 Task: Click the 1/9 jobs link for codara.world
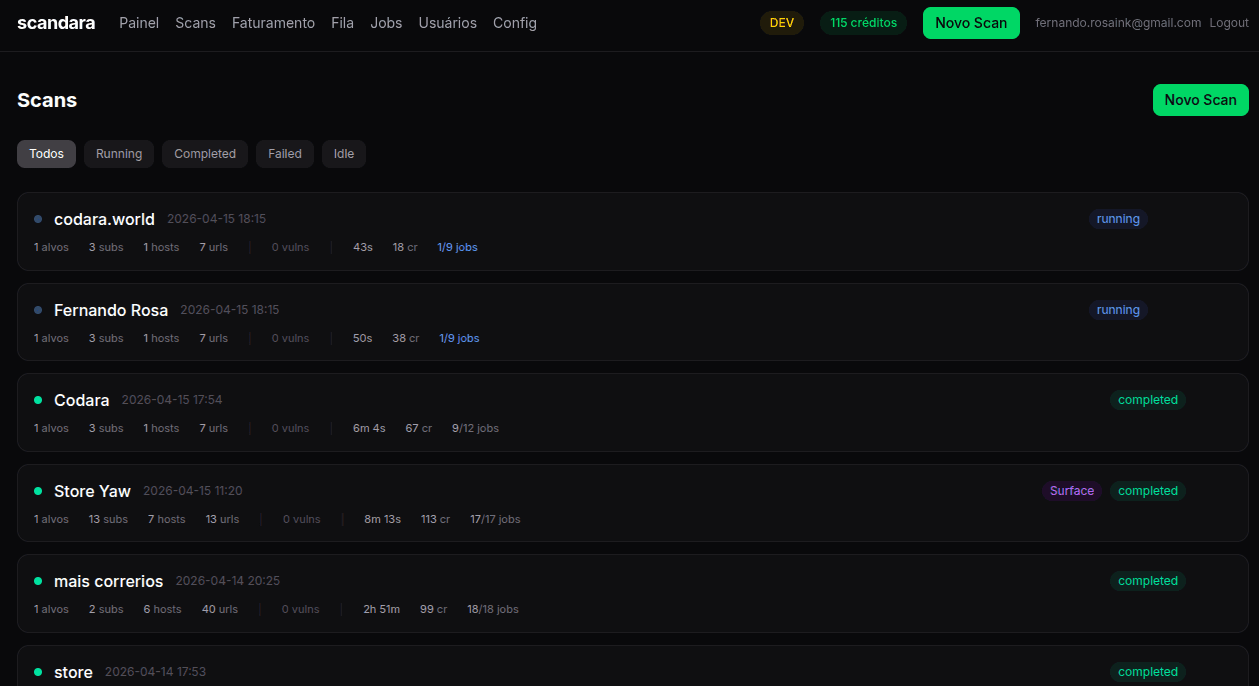coord(457,247)
